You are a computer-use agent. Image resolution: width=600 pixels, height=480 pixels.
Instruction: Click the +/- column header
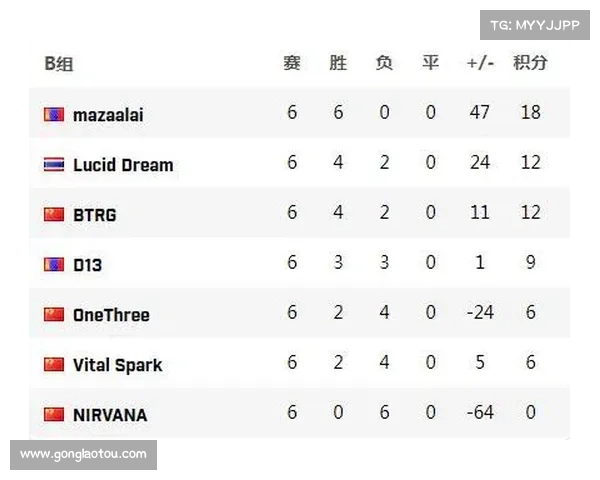click(x=480, y=63)
